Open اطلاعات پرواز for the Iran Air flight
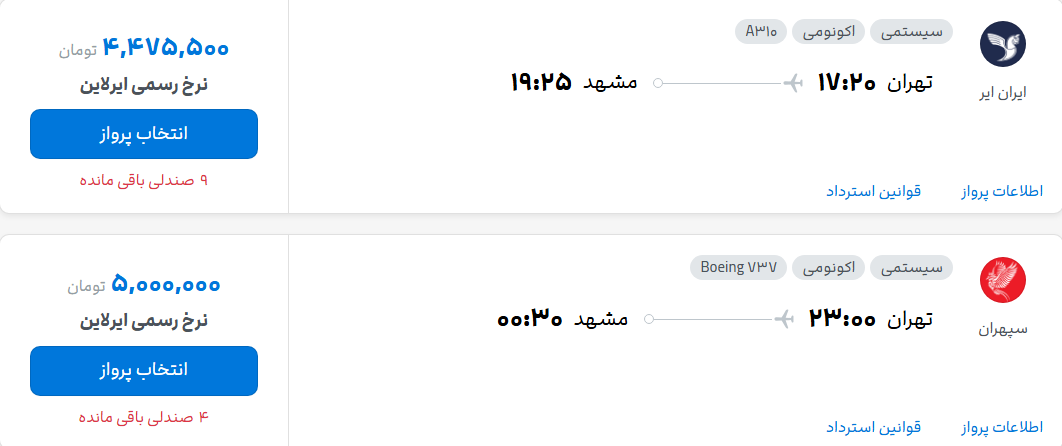 [x=1002, y=192]
